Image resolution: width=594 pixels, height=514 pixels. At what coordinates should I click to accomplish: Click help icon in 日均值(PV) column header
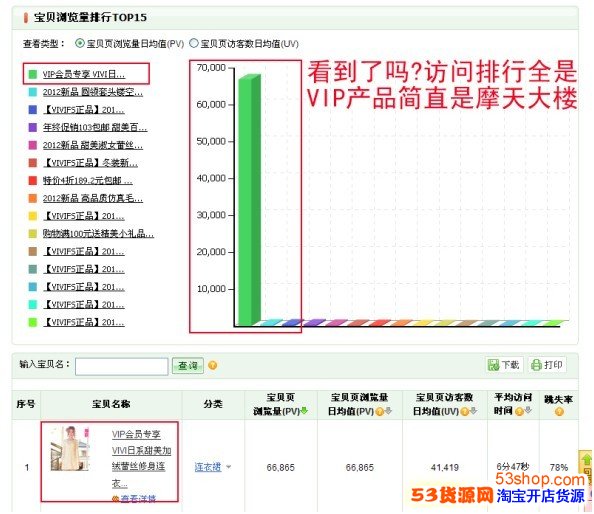(x=379, y=411)
